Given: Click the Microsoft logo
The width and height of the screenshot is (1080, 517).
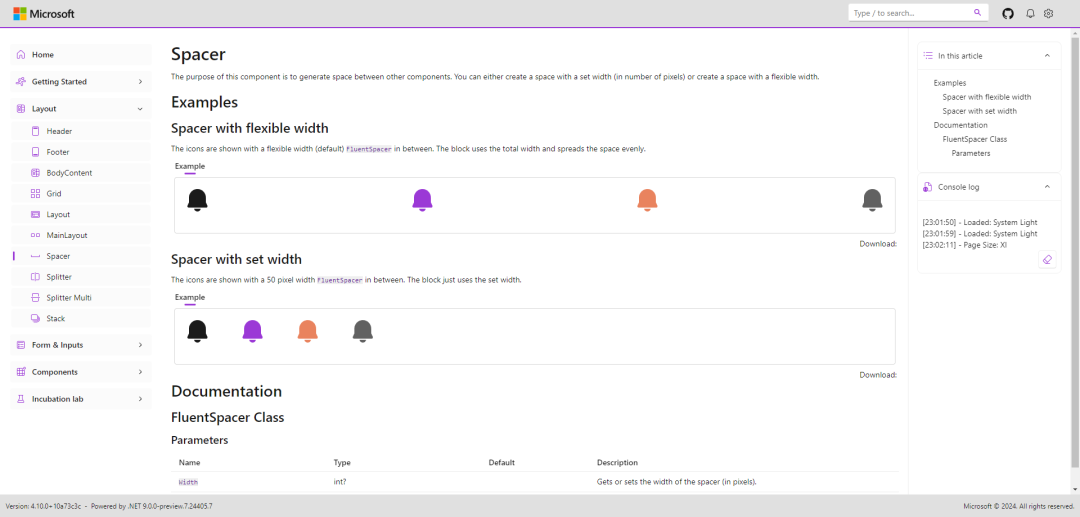Looking at the screenshot, I should point(43,14).
